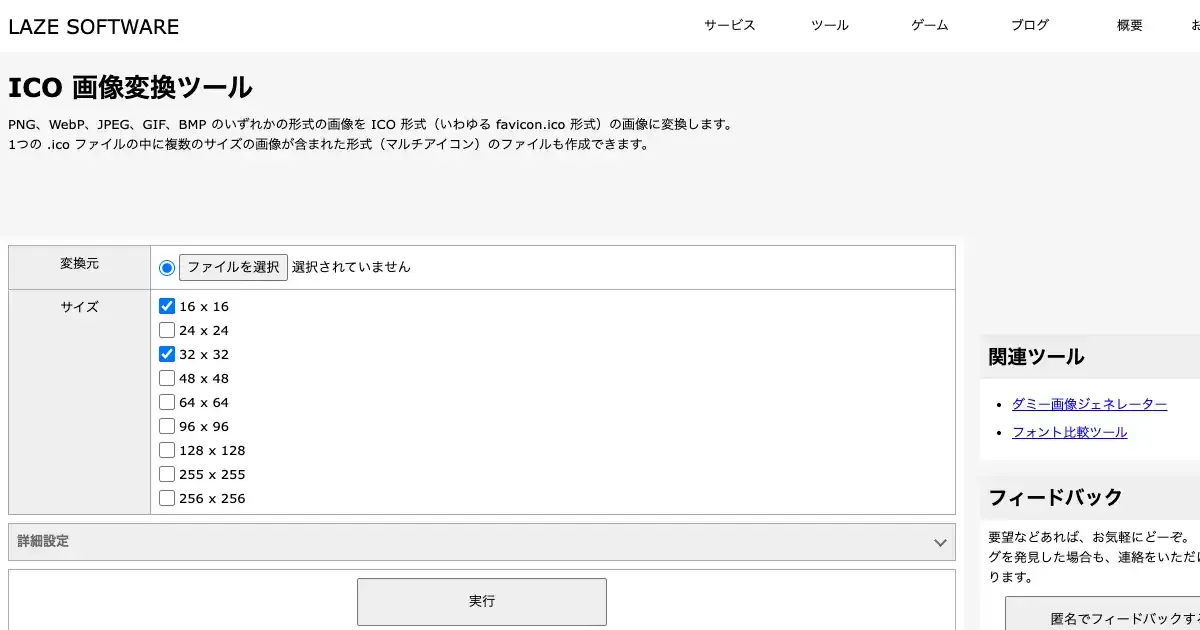Go to the ゲーム navigation item
The height and width of the screenshot is (630, 1200).
(x=929, y=26)
